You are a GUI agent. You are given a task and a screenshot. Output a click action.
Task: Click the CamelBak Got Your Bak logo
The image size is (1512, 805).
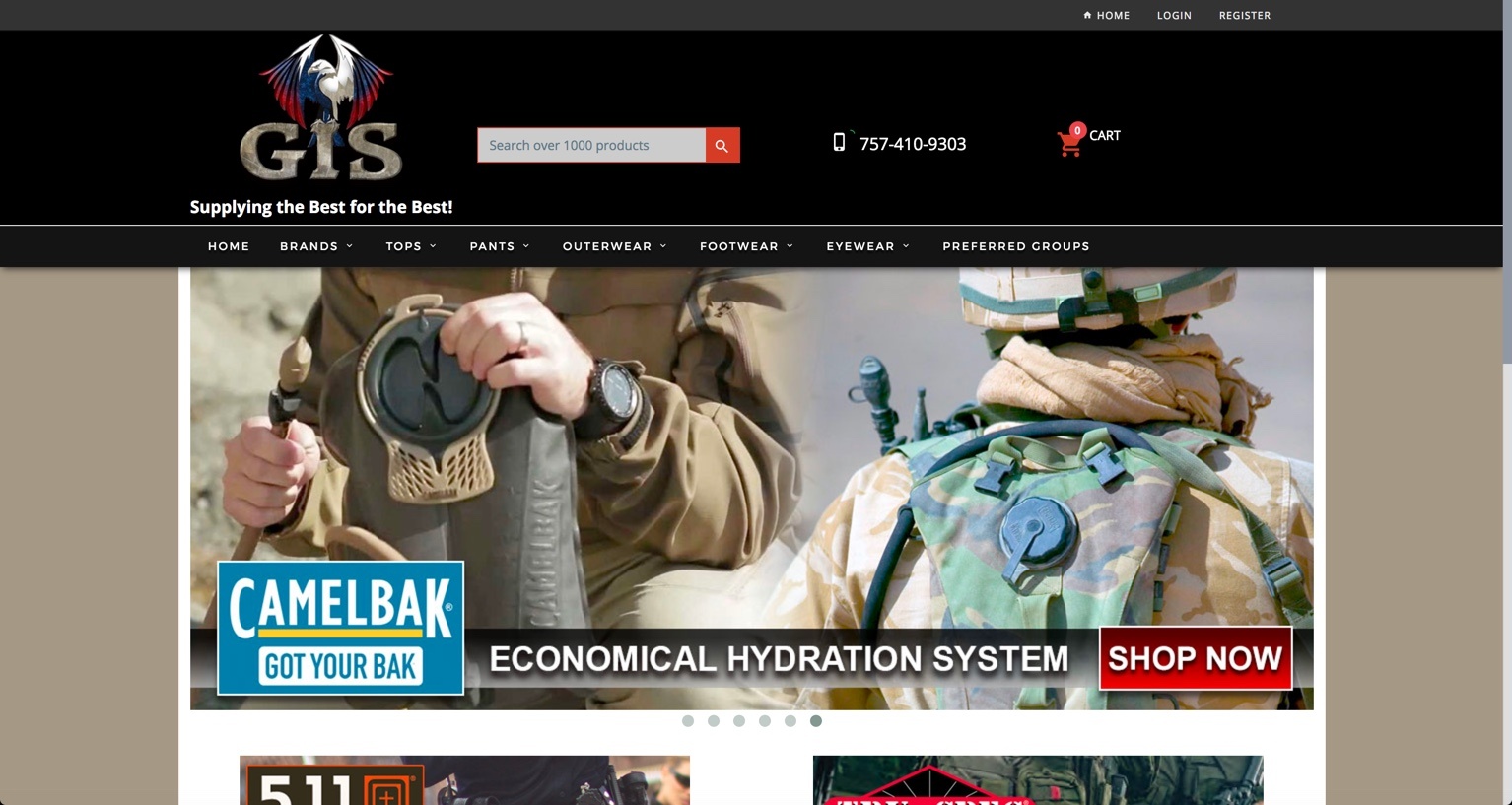[x=340, y=628]
